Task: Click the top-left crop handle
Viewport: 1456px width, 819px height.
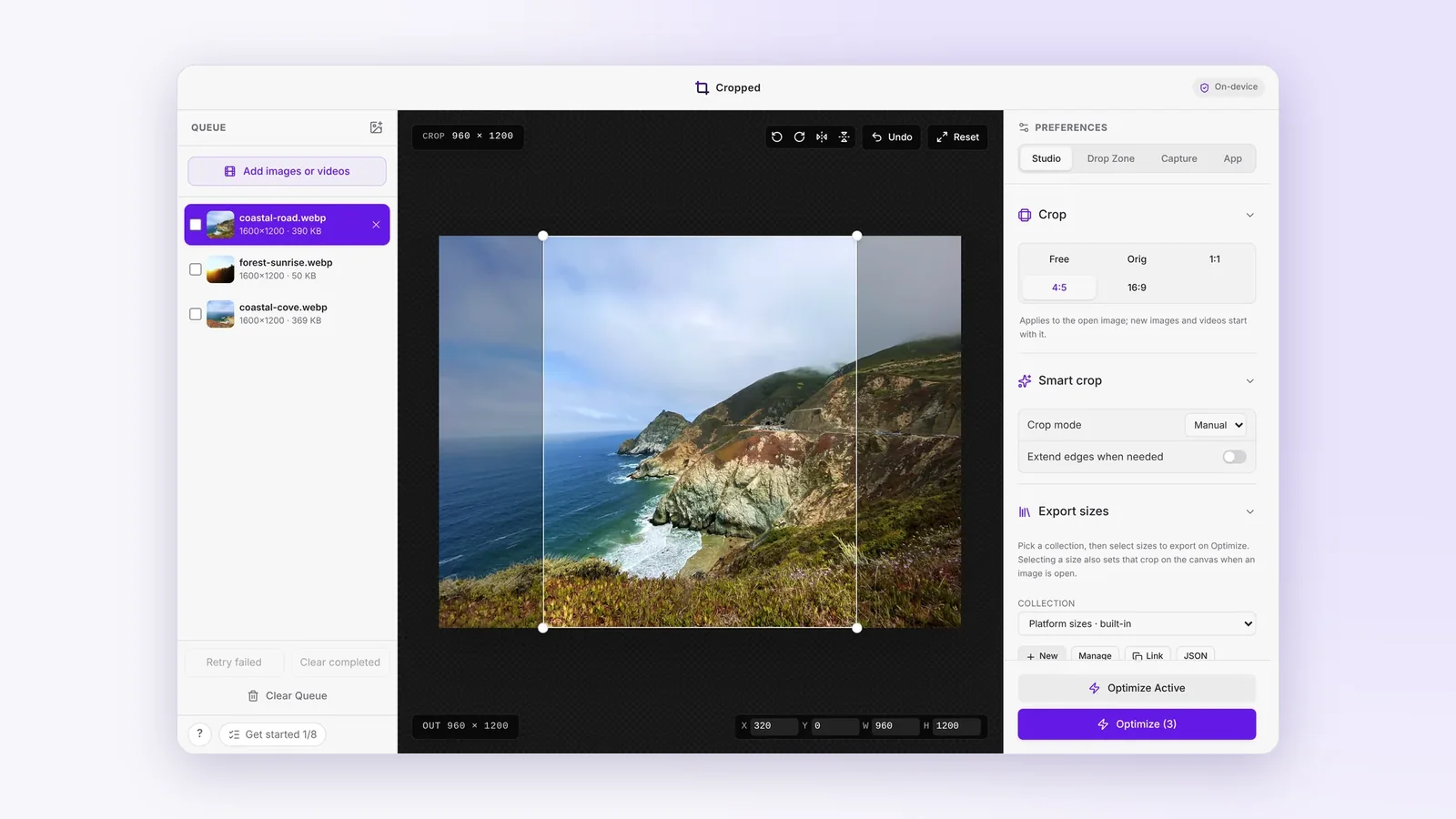Action: pos(543,236)
